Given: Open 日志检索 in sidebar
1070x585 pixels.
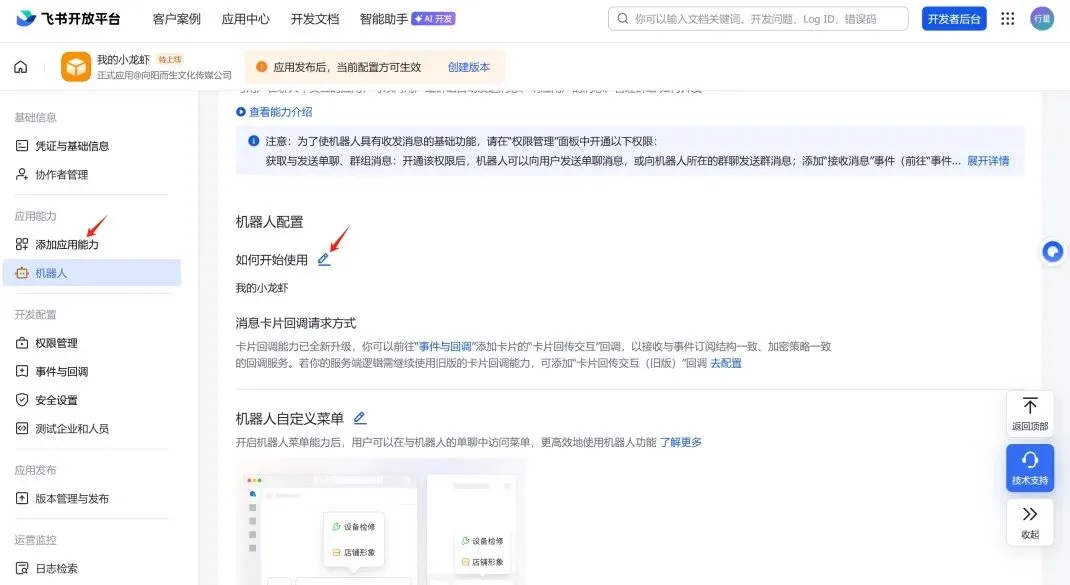Looking at the screenshot, I should [x=91, y=568].
